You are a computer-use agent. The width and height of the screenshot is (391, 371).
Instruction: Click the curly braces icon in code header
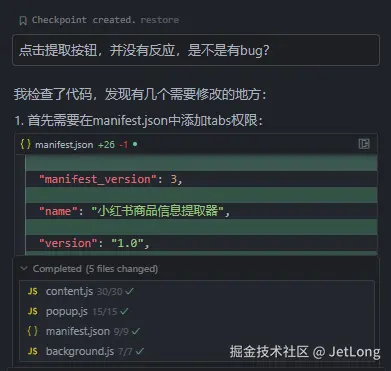(x=26, y=144)
